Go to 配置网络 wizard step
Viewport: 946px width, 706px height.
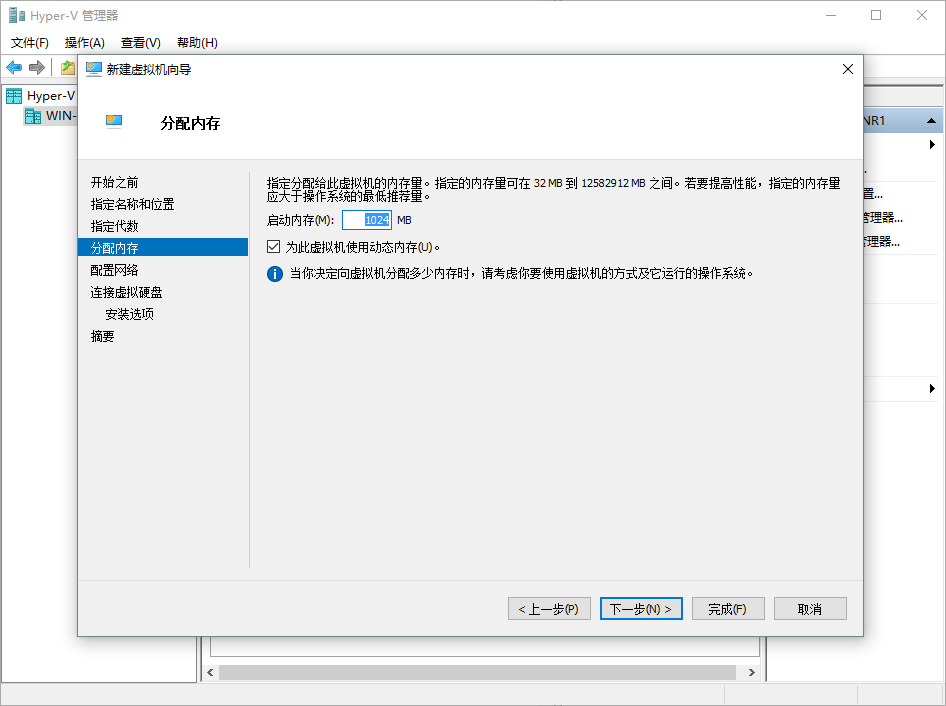pos(115,270)
